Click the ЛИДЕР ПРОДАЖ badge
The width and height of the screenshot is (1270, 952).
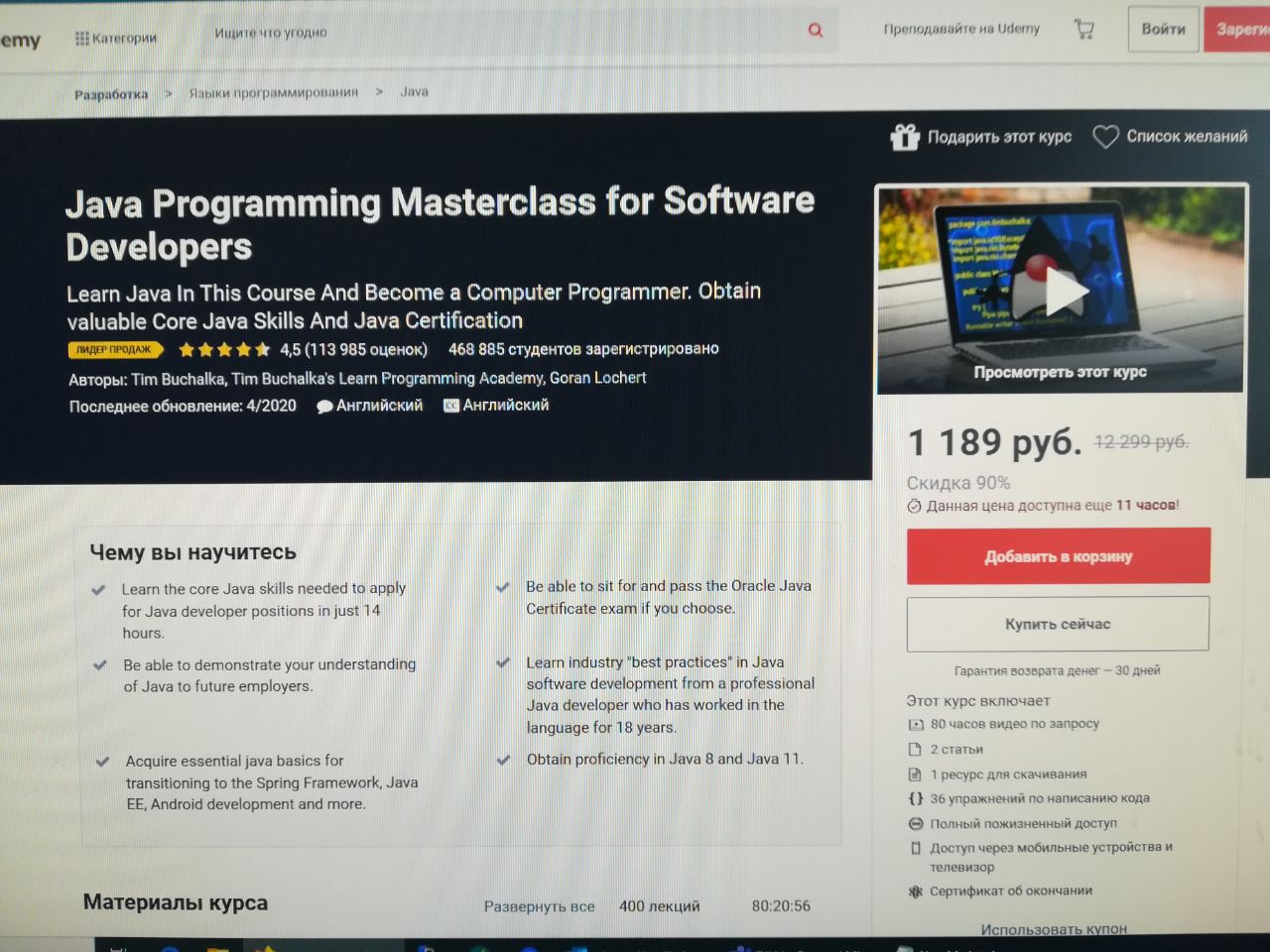115,349
